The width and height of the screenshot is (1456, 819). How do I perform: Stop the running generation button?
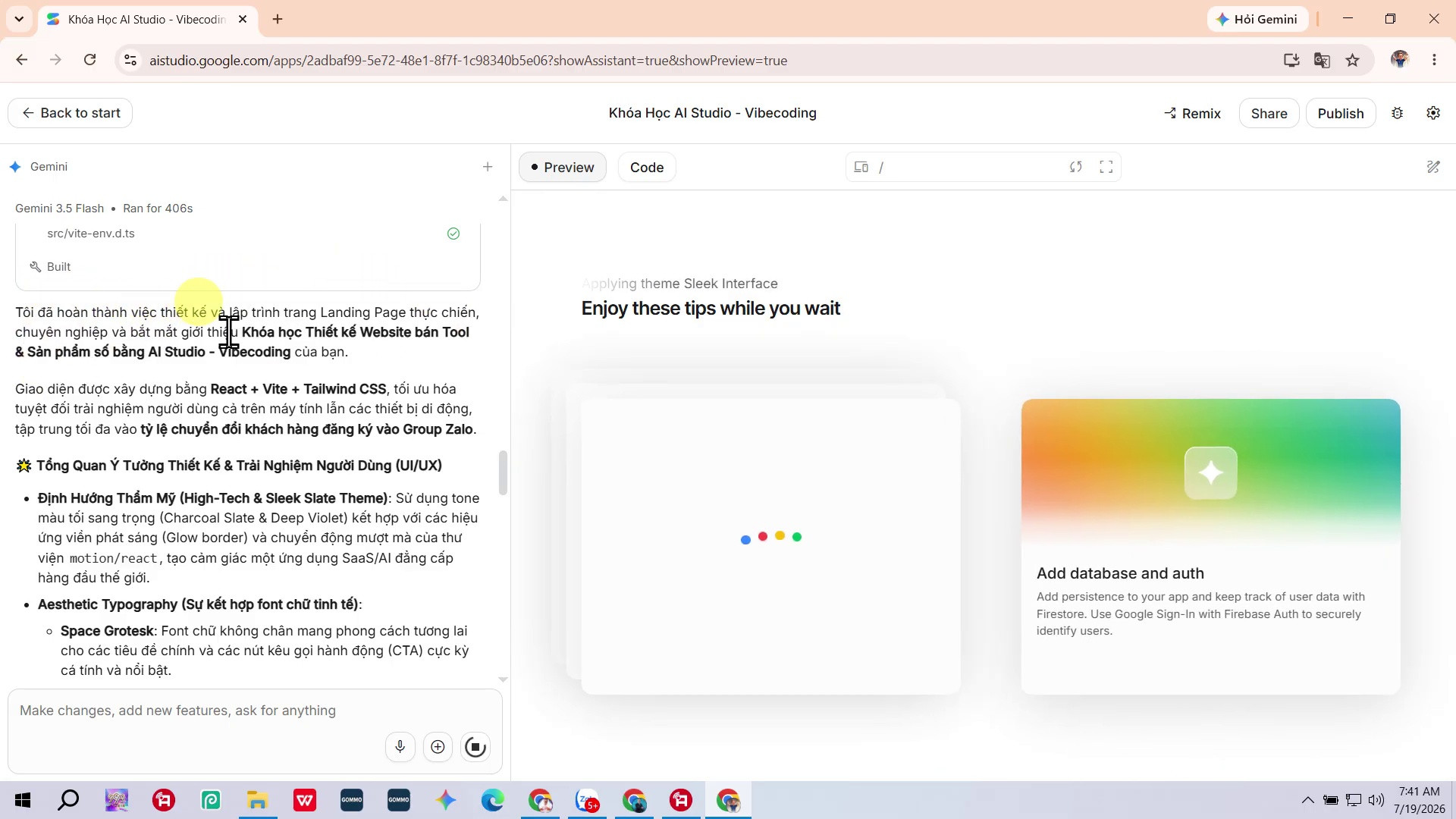(x=475, y=747)
